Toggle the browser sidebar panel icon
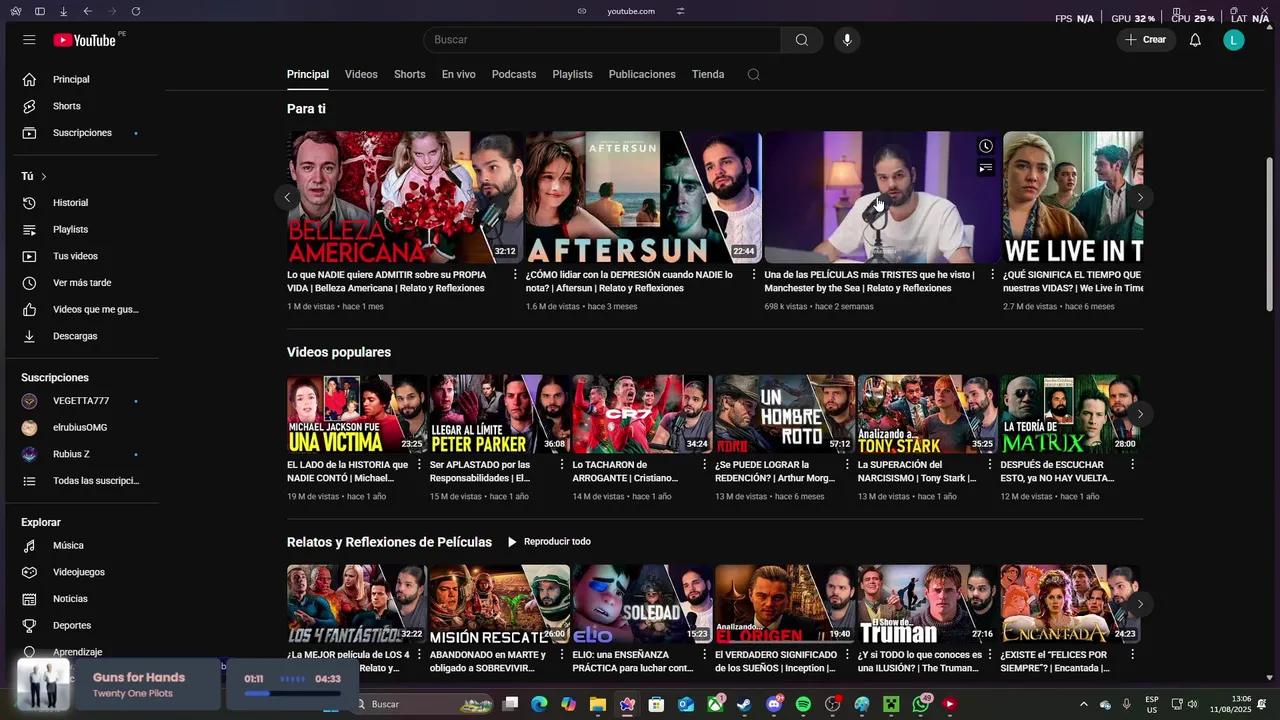1280x720 pixels. click(x=39, y=11)
